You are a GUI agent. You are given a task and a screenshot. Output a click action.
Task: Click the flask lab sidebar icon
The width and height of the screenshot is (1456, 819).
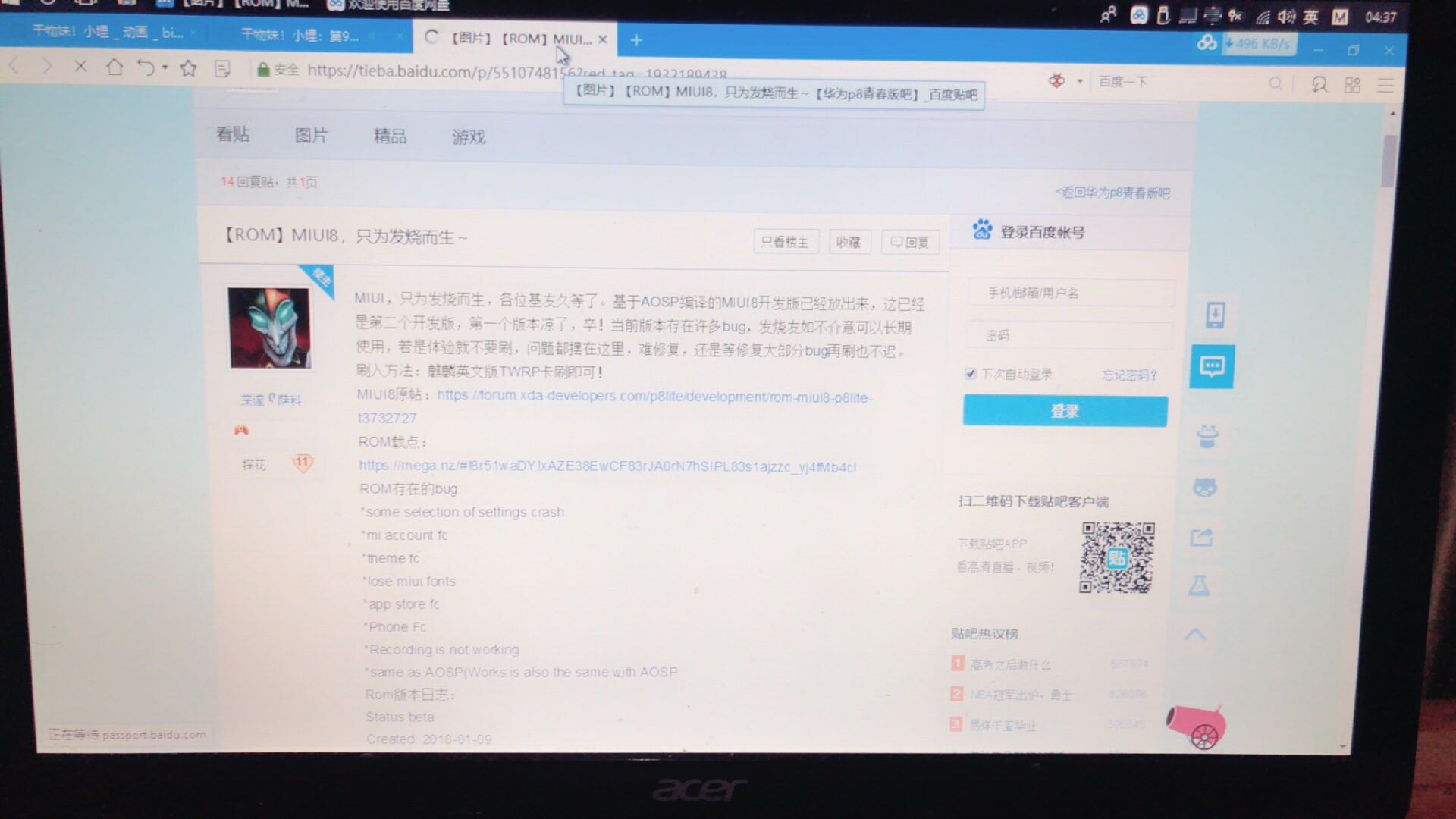point(1199,585)
